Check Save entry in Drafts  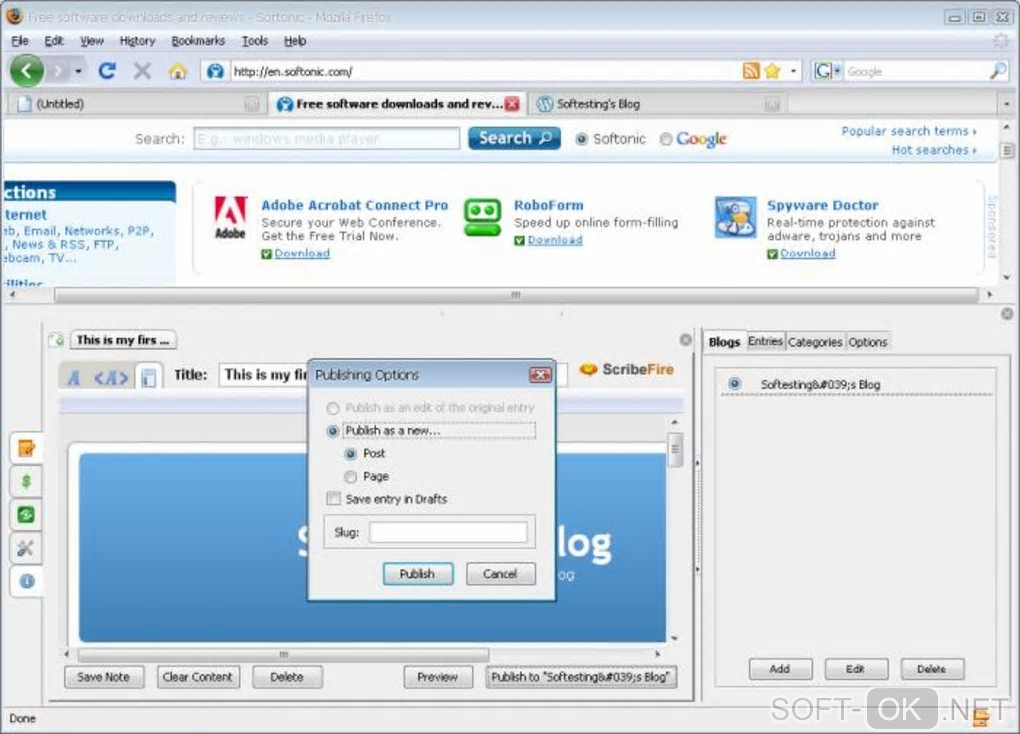point(334,499)
